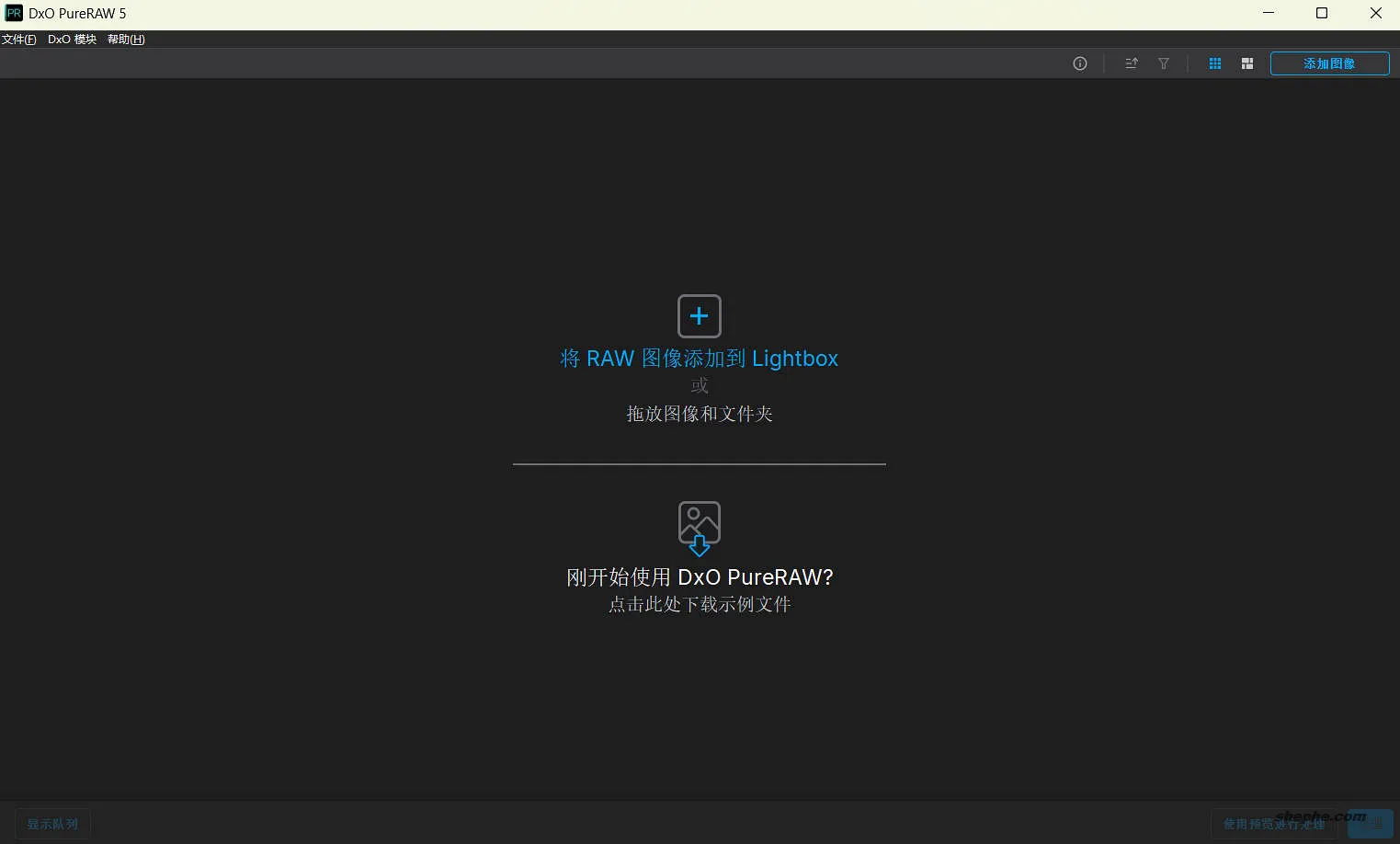Viewport: 1400px width, 844px height.
Task: Minimize the DxO PureRAW 5 window
Action: 1269,13
